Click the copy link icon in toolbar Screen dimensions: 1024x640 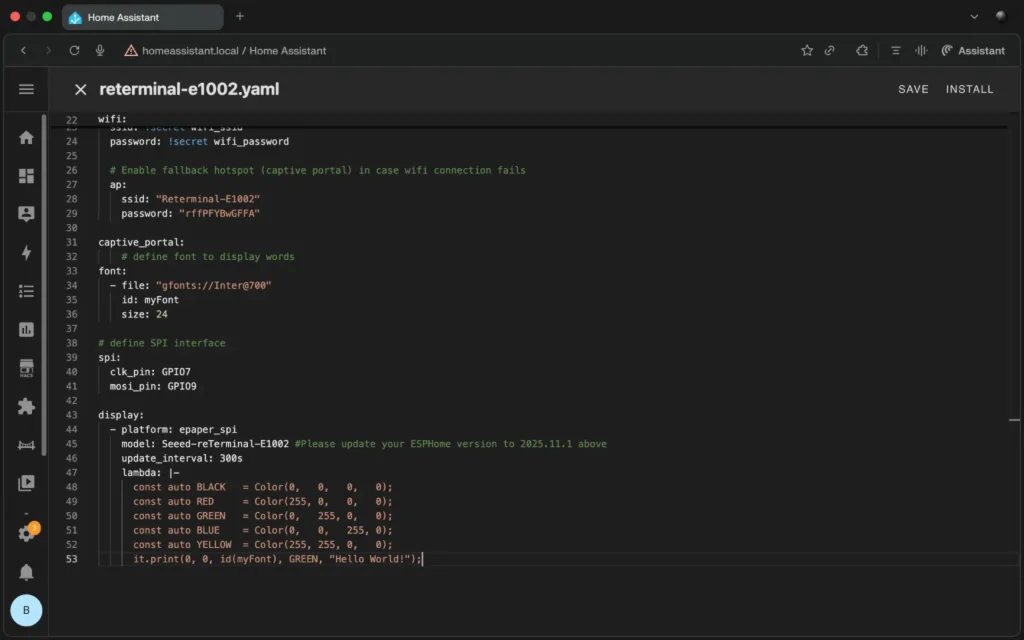(829, 50)
